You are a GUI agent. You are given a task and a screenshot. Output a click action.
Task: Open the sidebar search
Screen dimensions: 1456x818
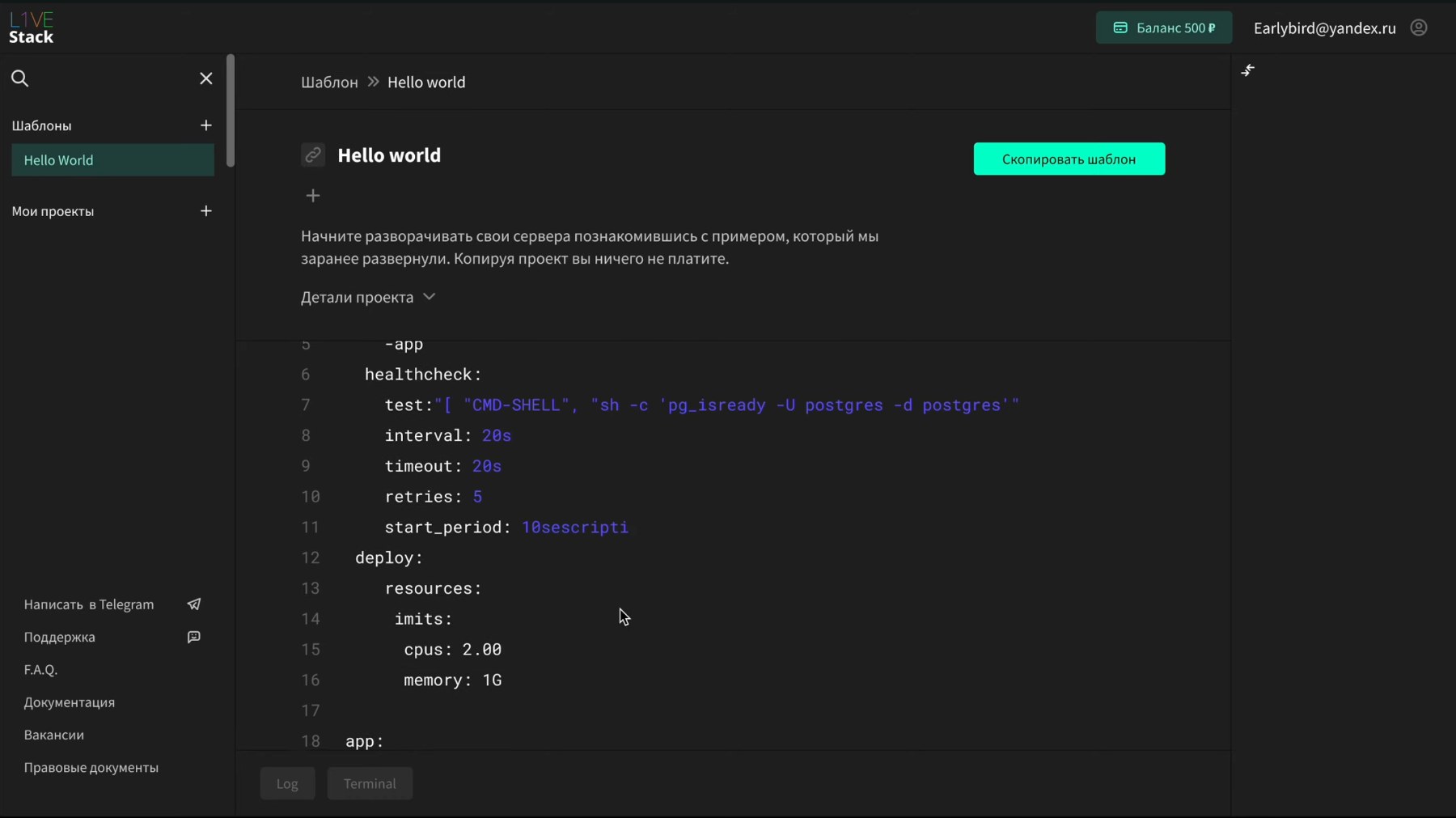click(20, 78)
